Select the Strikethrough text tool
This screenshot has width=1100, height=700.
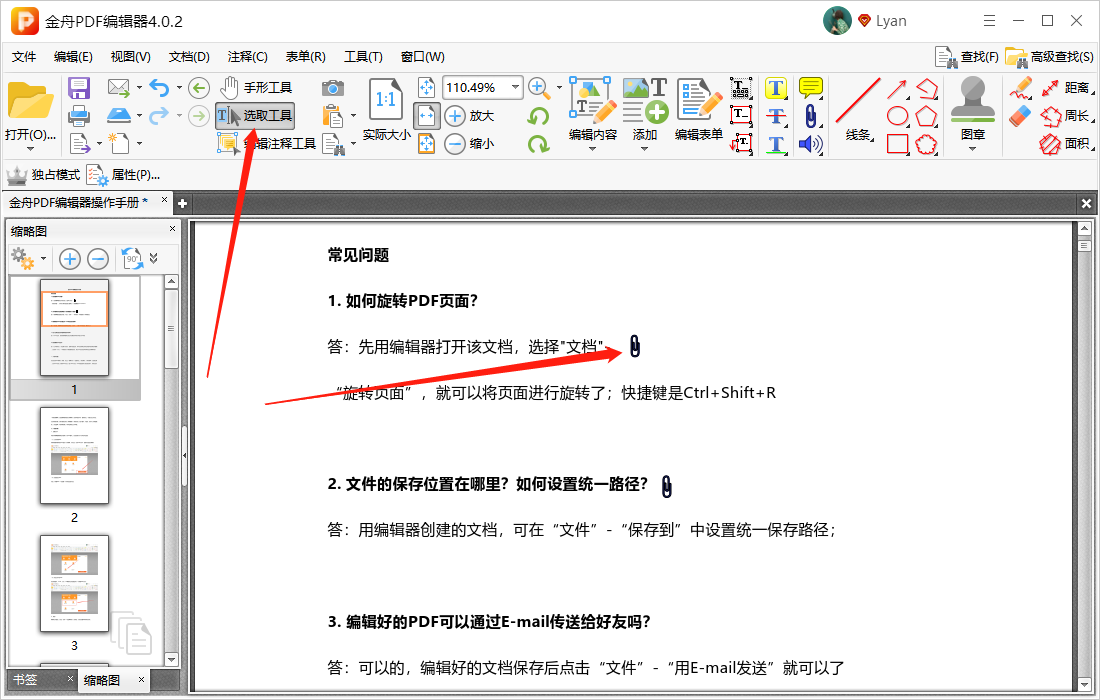775,116
